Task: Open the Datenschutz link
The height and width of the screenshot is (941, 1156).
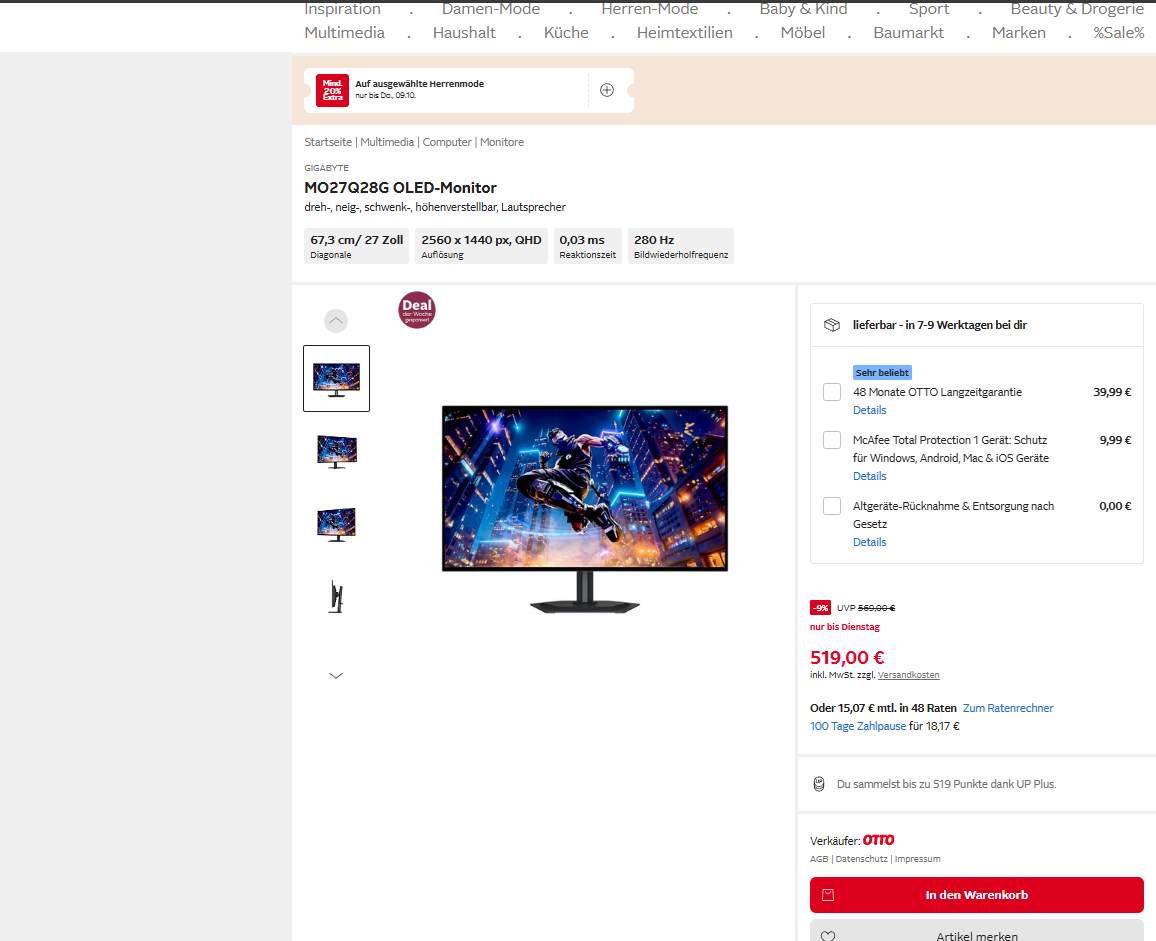Action: 862,859
